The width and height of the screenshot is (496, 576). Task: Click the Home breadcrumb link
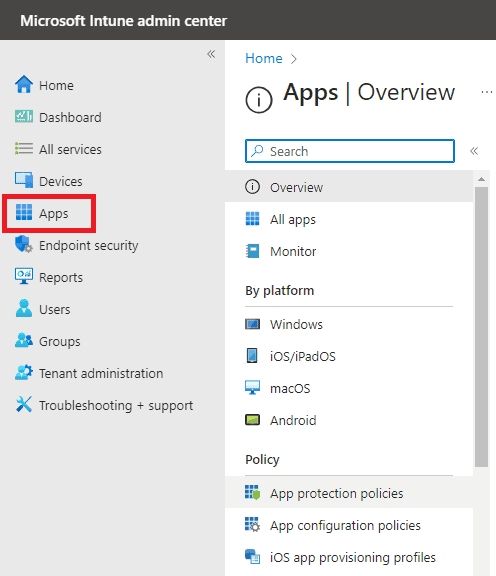pos(264,58)
